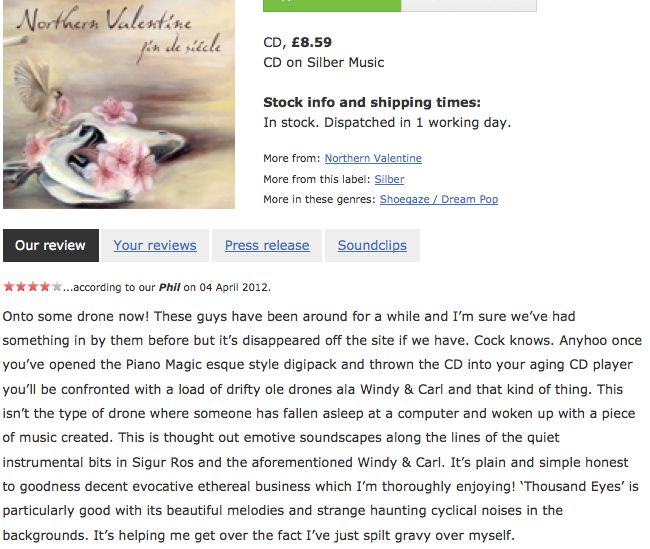Browse the Shoegaze / Dream Pop genre link
The height and width of the screenshot is (549, 650).
pos(438,199)
